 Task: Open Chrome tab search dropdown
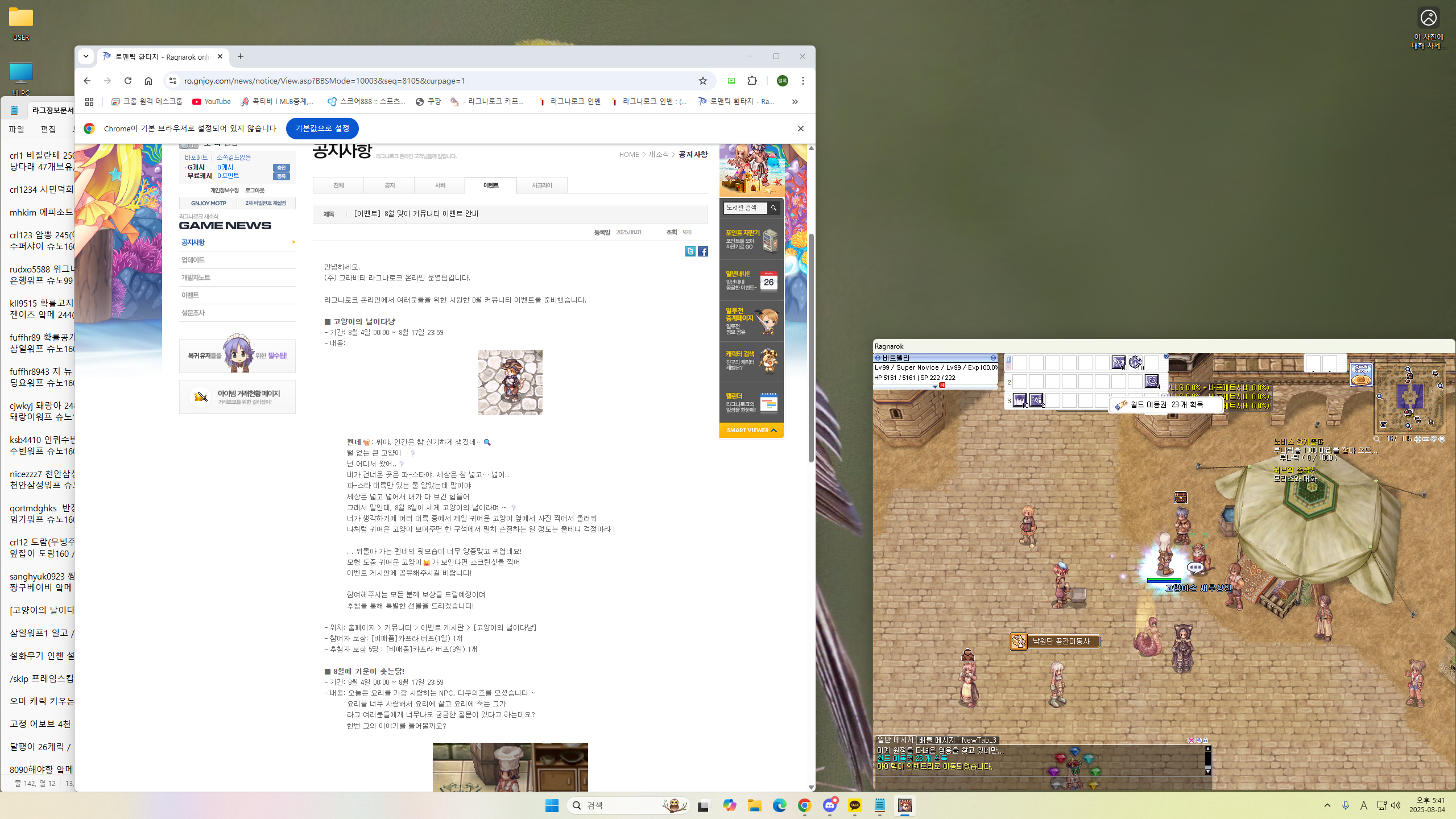point(86,56)
